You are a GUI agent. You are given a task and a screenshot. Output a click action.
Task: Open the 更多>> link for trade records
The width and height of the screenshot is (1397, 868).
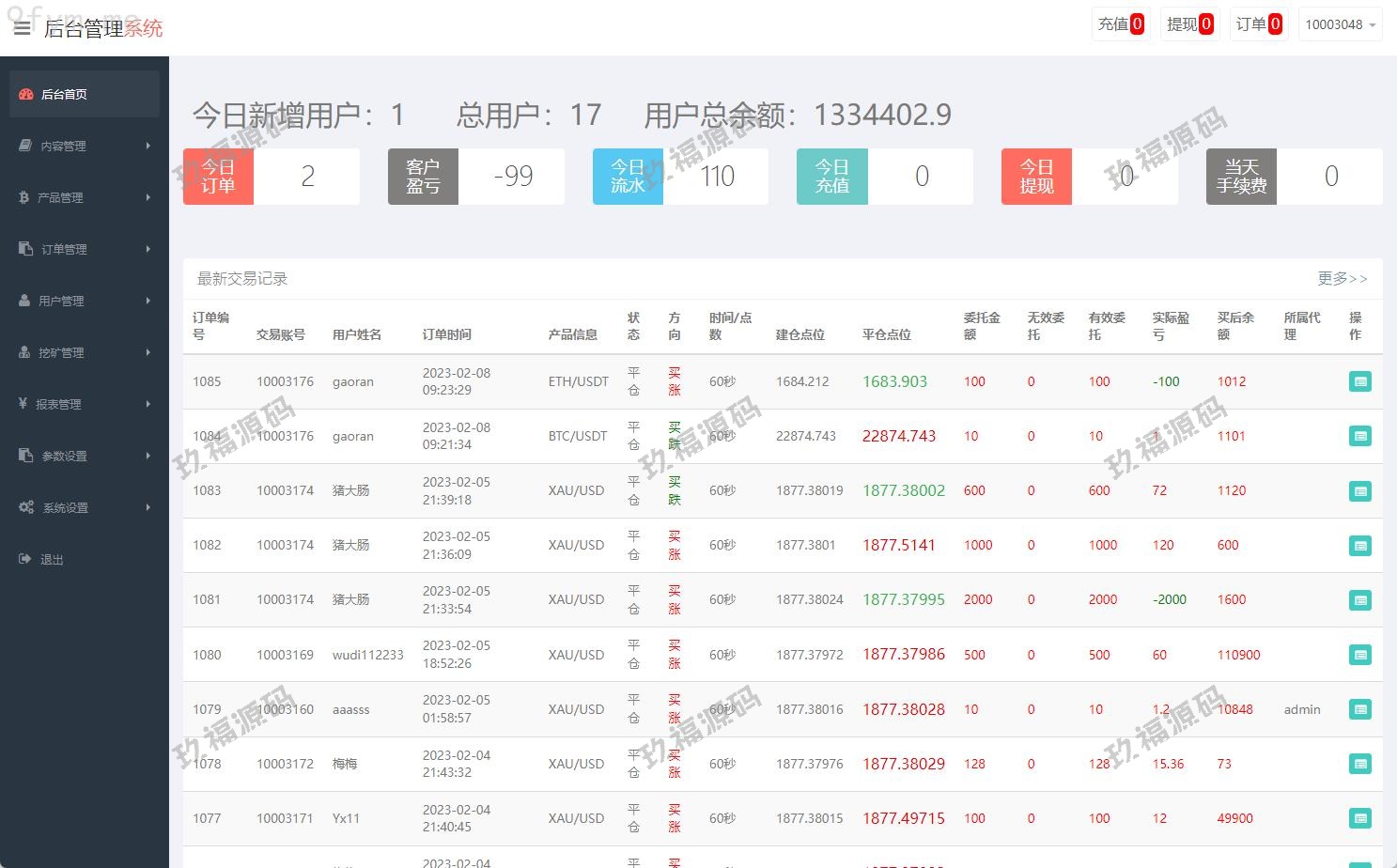pyautogui.click(x=1342, y=278)
